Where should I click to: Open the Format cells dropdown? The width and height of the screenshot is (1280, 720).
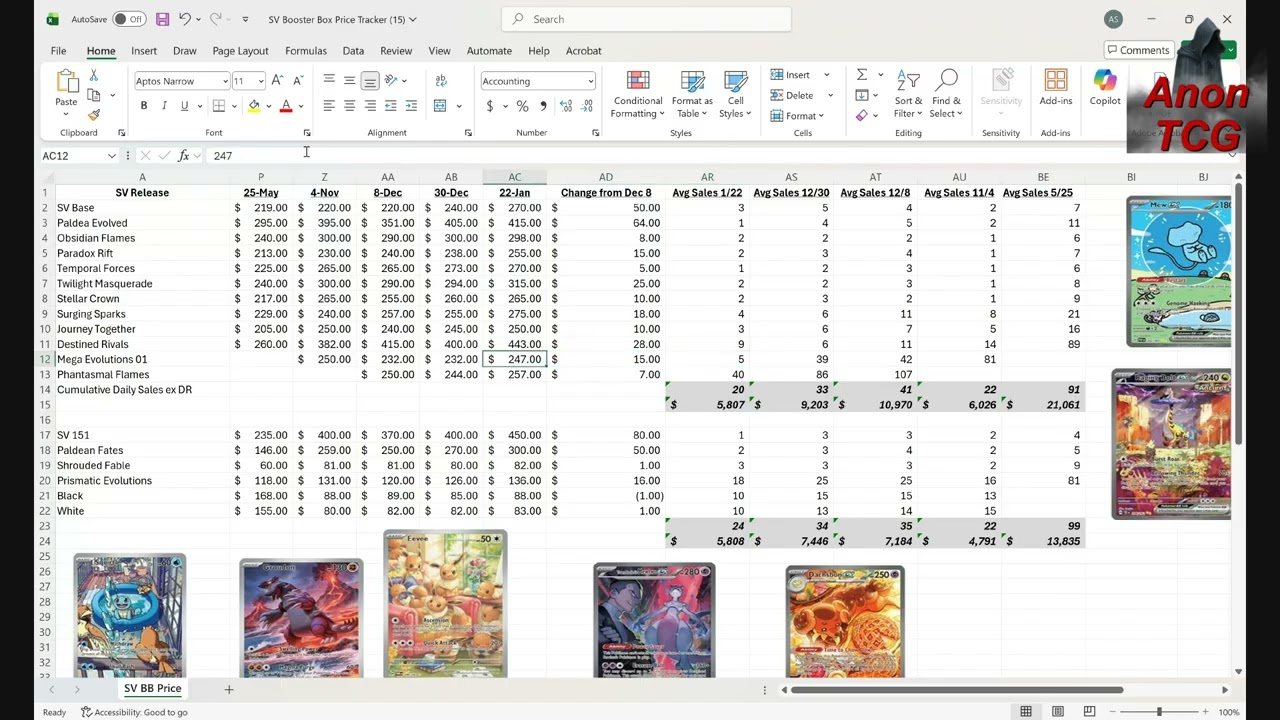pos(797,116)
